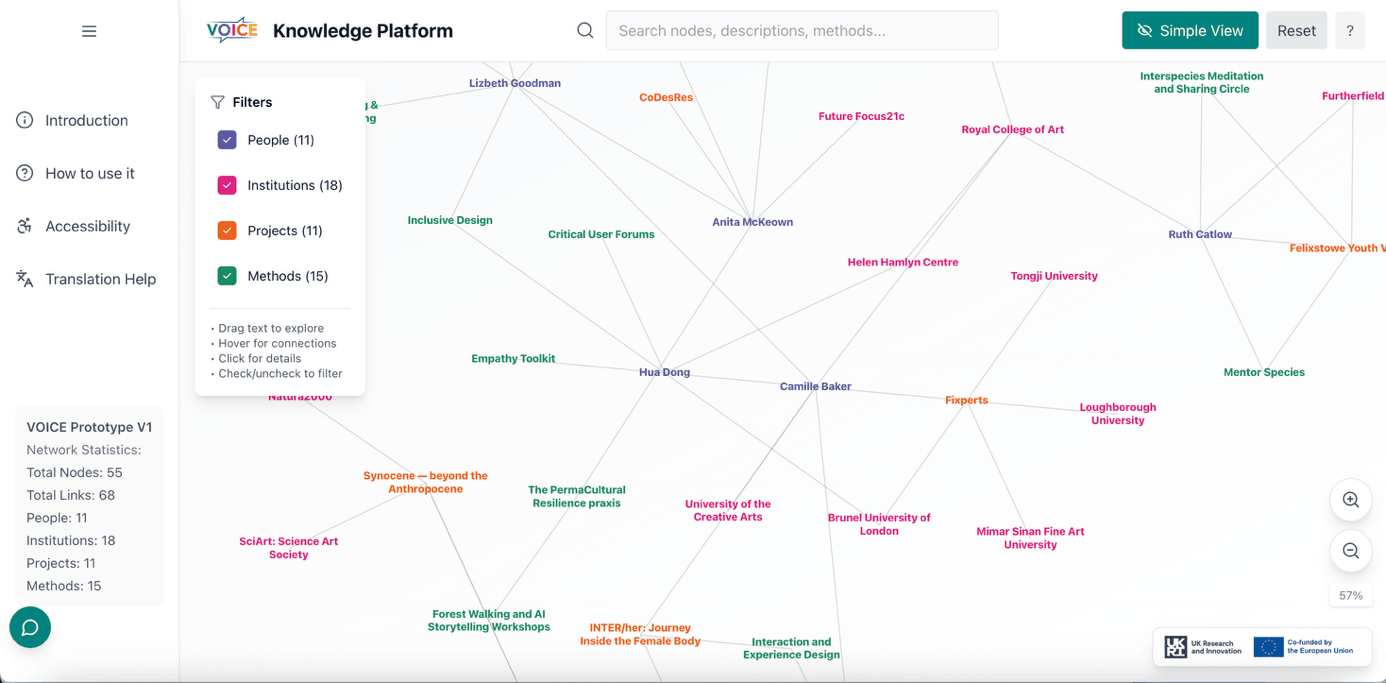Select the Anita McKeown node
This screenshot has width=1386, height=683.
[752, 222]
